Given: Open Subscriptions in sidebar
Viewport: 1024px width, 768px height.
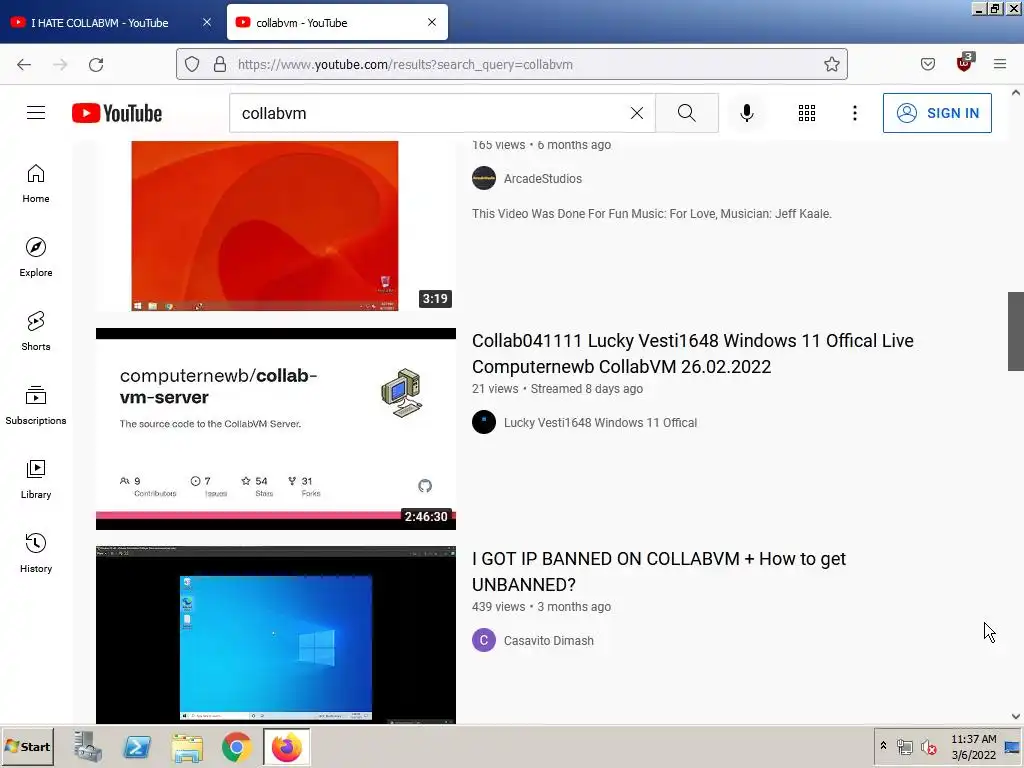Looking at the screenshot, I should coord(36,405).
